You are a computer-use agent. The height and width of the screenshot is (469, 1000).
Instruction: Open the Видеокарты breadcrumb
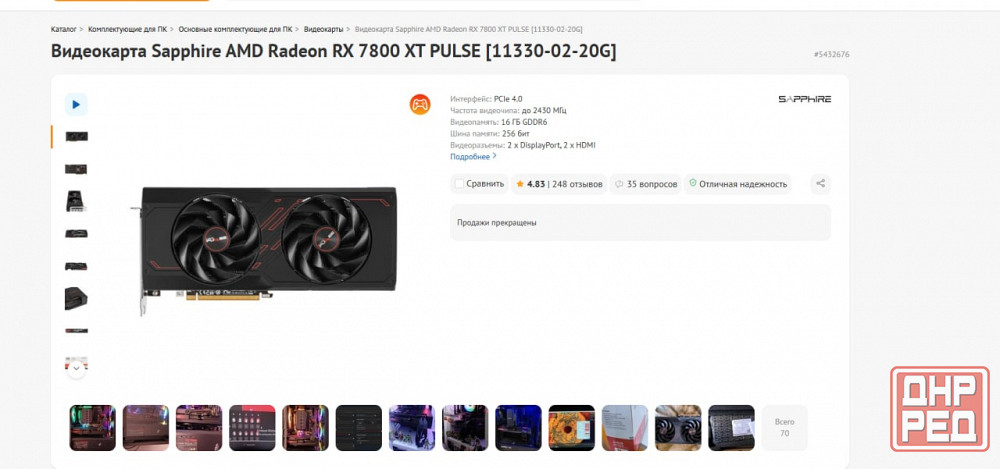point(323,29)
